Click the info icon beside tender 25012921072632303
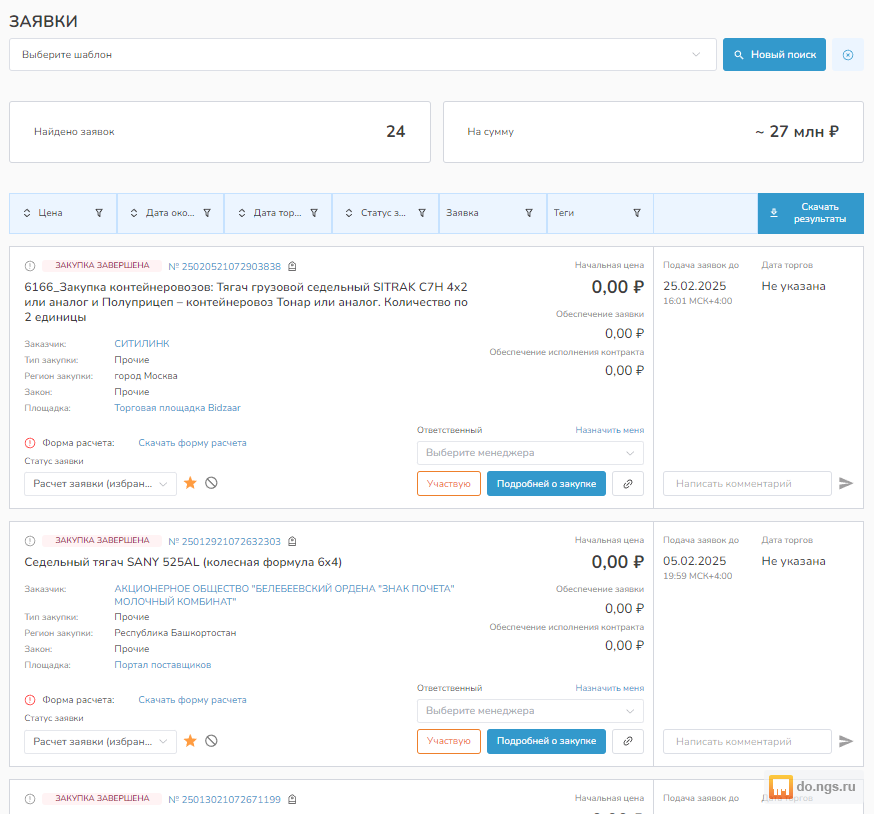The height and width of the screenshot is (814, 874). [30, 541]
